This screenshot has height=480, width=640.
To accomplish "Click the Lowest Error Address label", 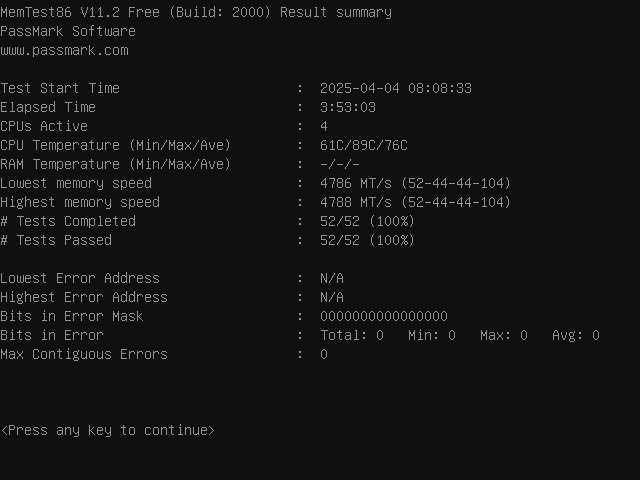I will coord(80,278).
